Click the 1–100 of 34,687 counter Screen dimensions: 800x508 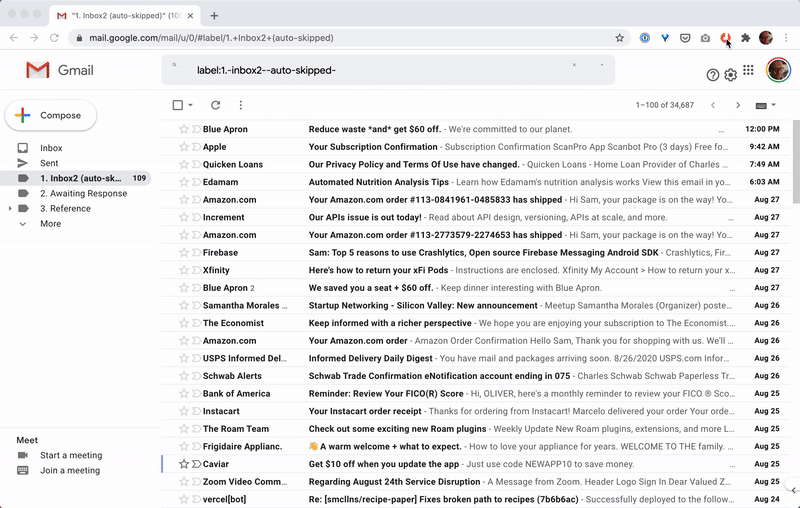tap(665, 105)
